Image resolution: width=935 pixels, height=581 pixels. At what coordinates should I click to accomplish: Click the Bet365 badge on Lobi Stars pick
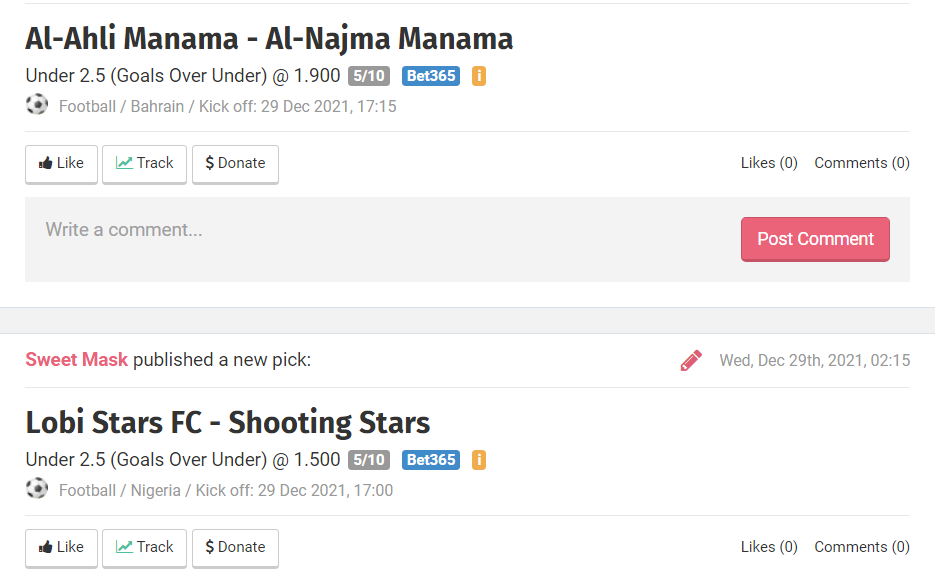click(431, 460)
